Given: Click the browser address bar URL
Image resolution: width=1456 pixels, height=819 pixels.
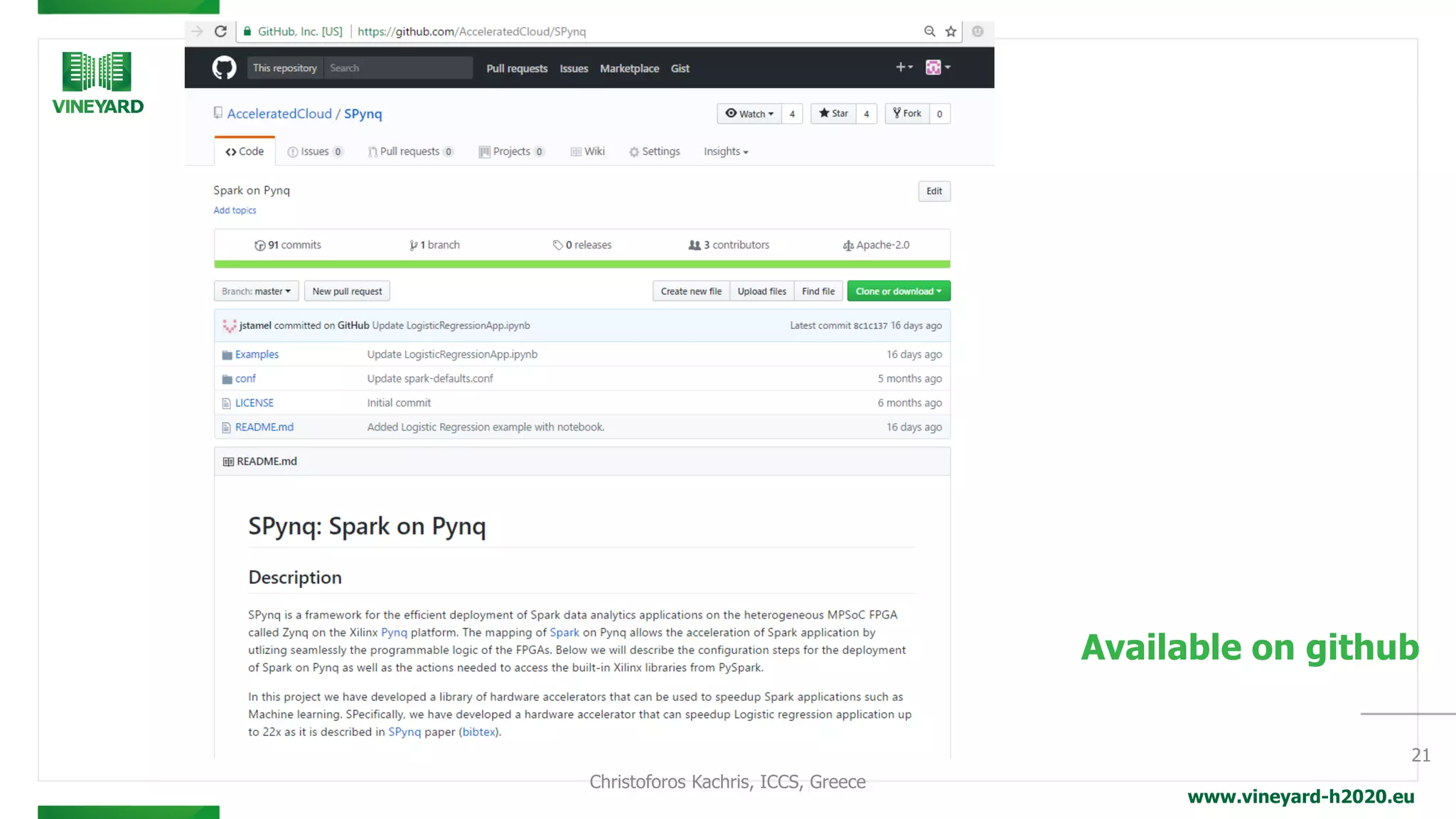Looking at the screenshot, I should coord(471,31).
